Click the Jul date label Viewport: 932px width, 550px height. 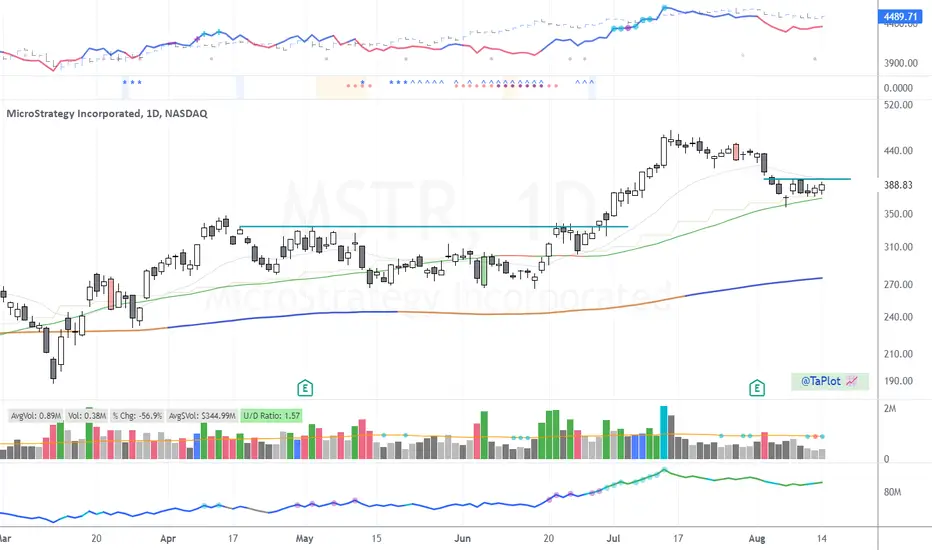(x=613, y=539)
